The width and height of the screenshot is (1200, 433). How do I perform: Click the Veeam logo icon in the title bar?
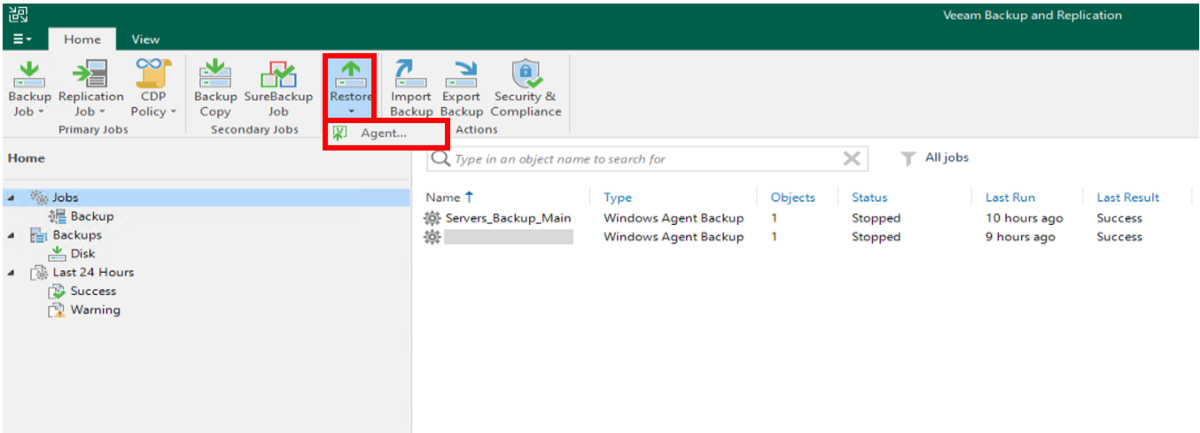tap(19, 15)
